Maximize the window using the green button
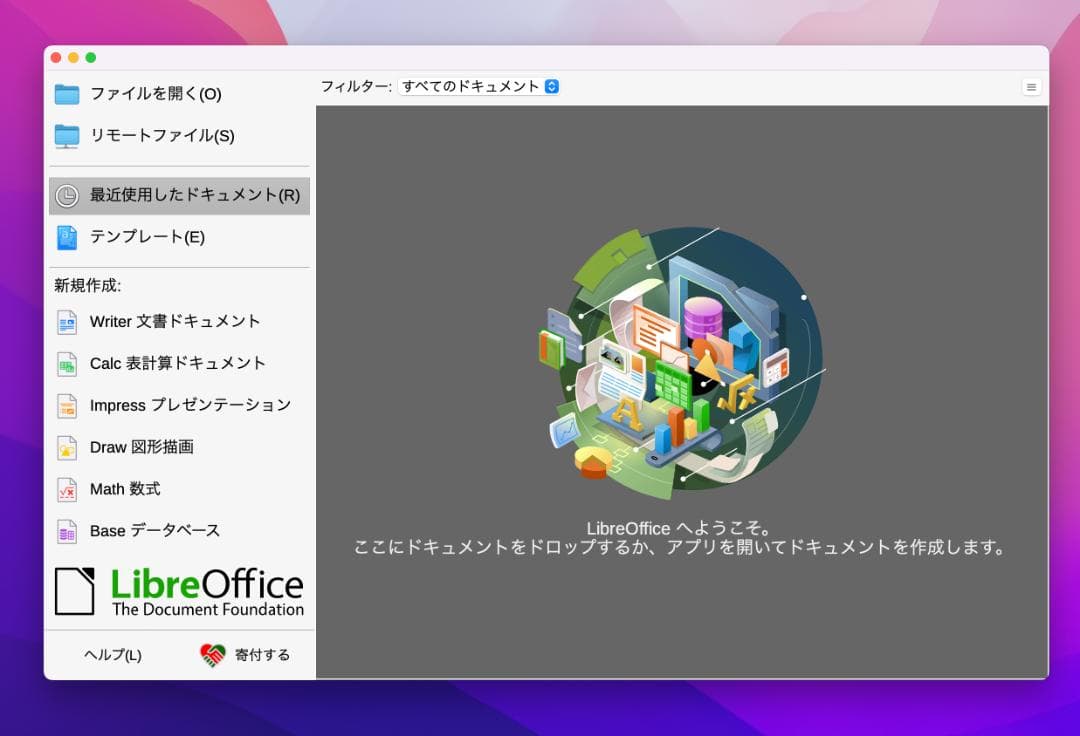Screen dimensions: 1080x736 coord(91,58)
